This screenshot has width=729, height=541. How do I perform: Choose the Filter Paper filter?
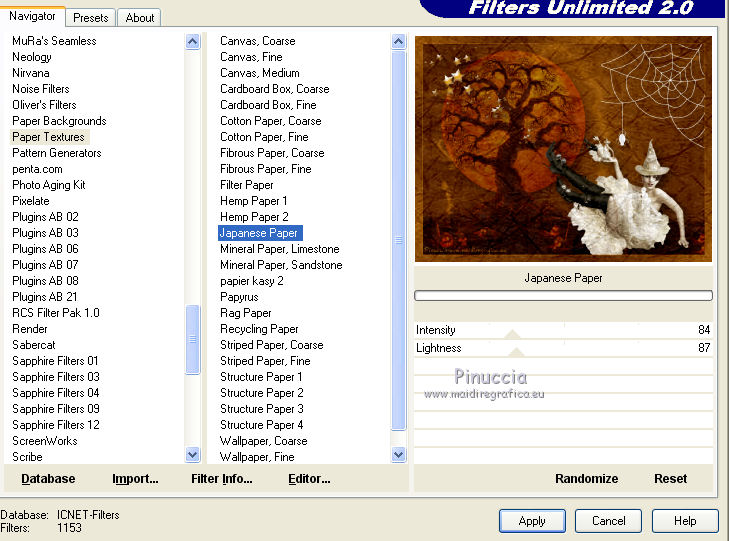(246, 185)
